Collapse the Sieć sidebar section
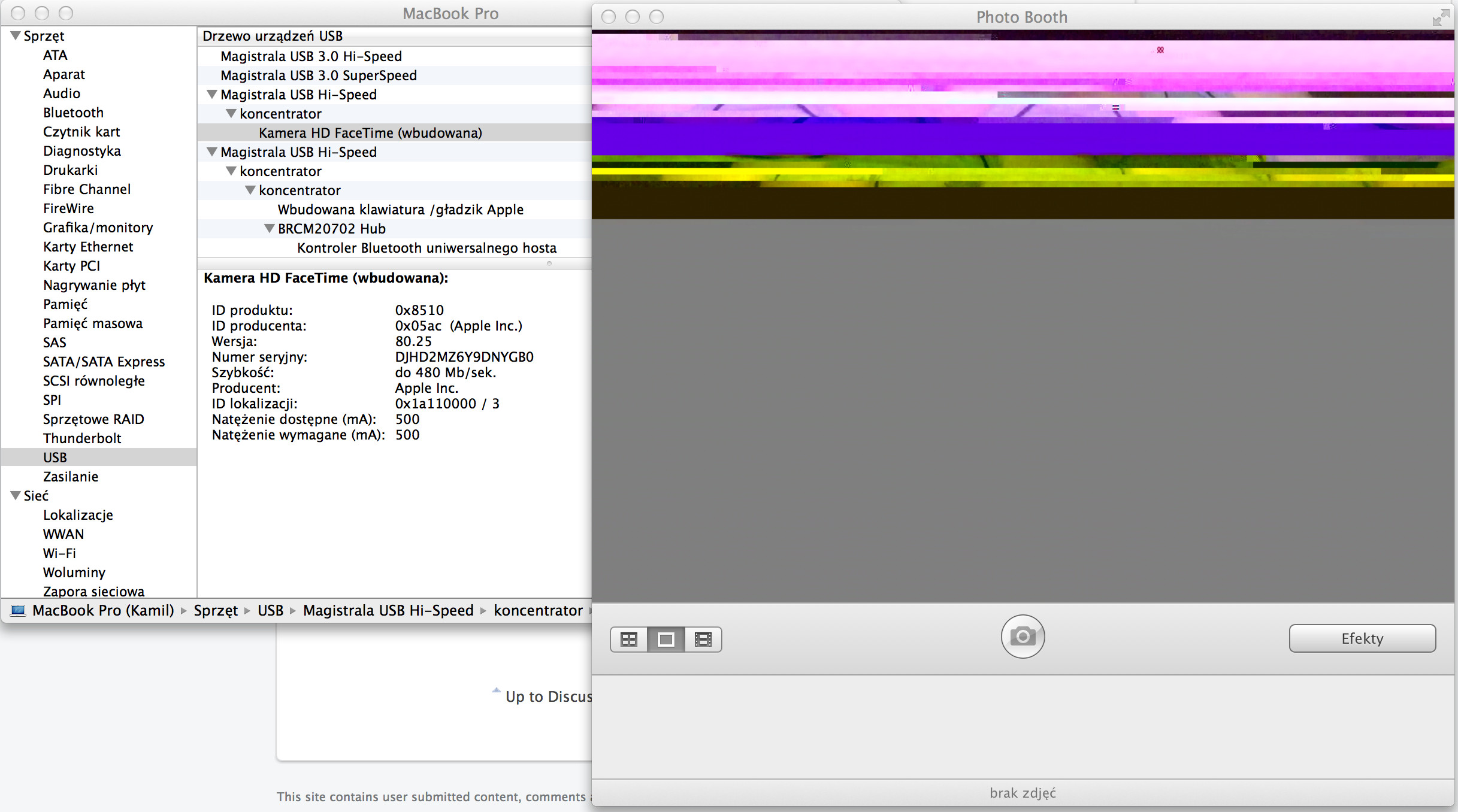 [x=15, y=495]
